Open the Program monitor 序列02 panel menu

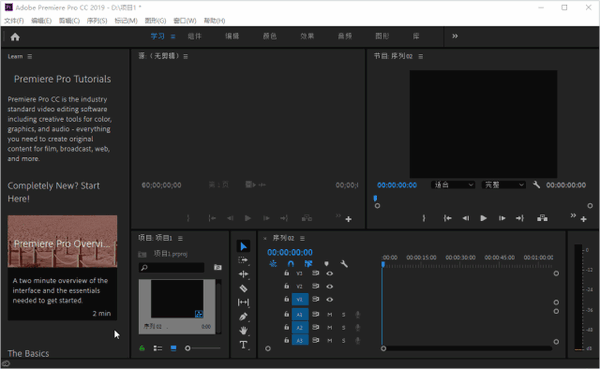click(x=421, y=56)
